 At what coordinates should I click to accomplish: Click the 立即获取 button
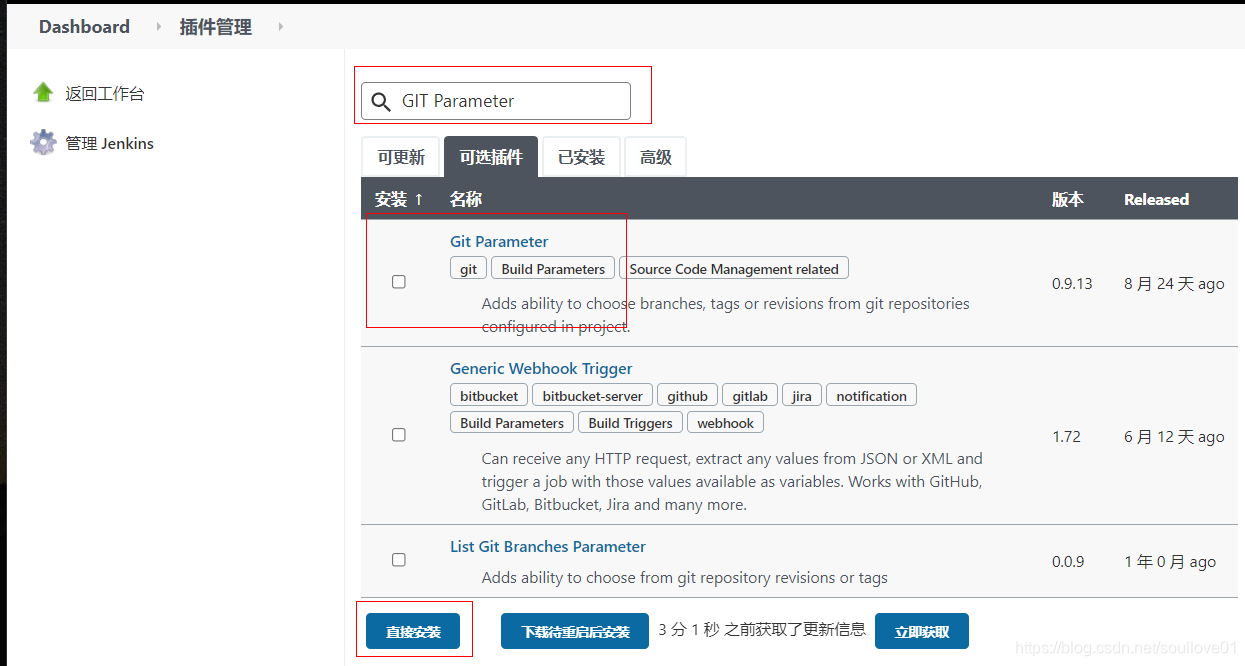click(922, 632)
